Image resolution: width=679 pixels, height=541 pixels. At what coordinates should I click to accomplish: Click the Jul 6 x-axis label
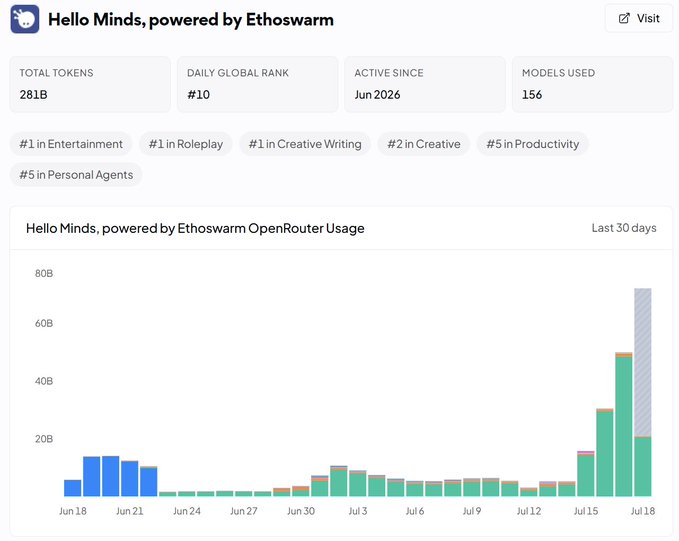tap(415, 511)
